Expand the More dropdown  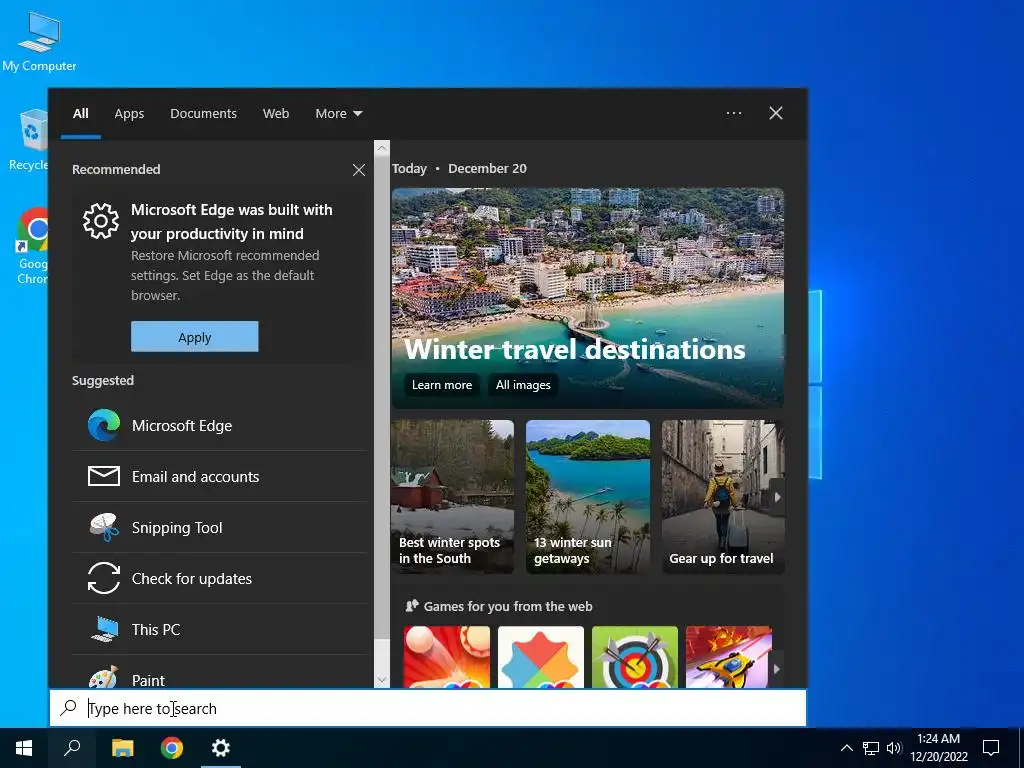[338, 114]
